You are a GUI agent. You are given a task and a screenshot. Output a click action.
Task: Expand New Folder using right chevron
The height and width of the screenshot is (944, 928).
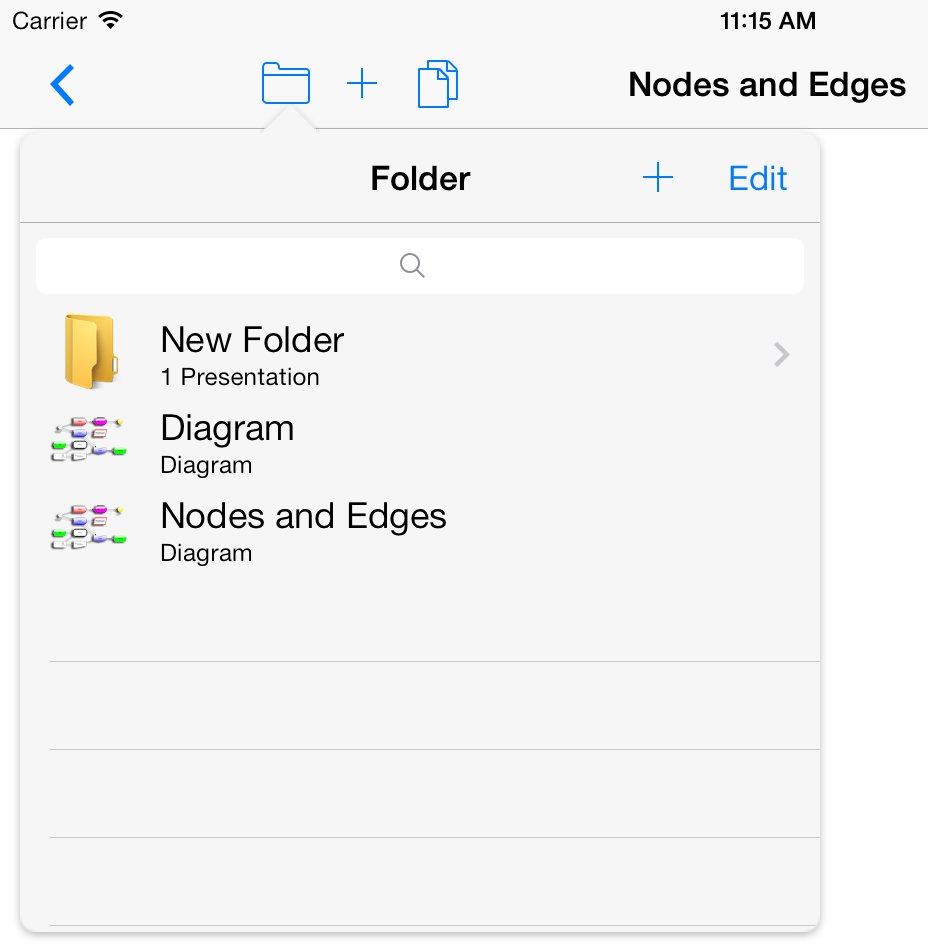pos(782,354)
